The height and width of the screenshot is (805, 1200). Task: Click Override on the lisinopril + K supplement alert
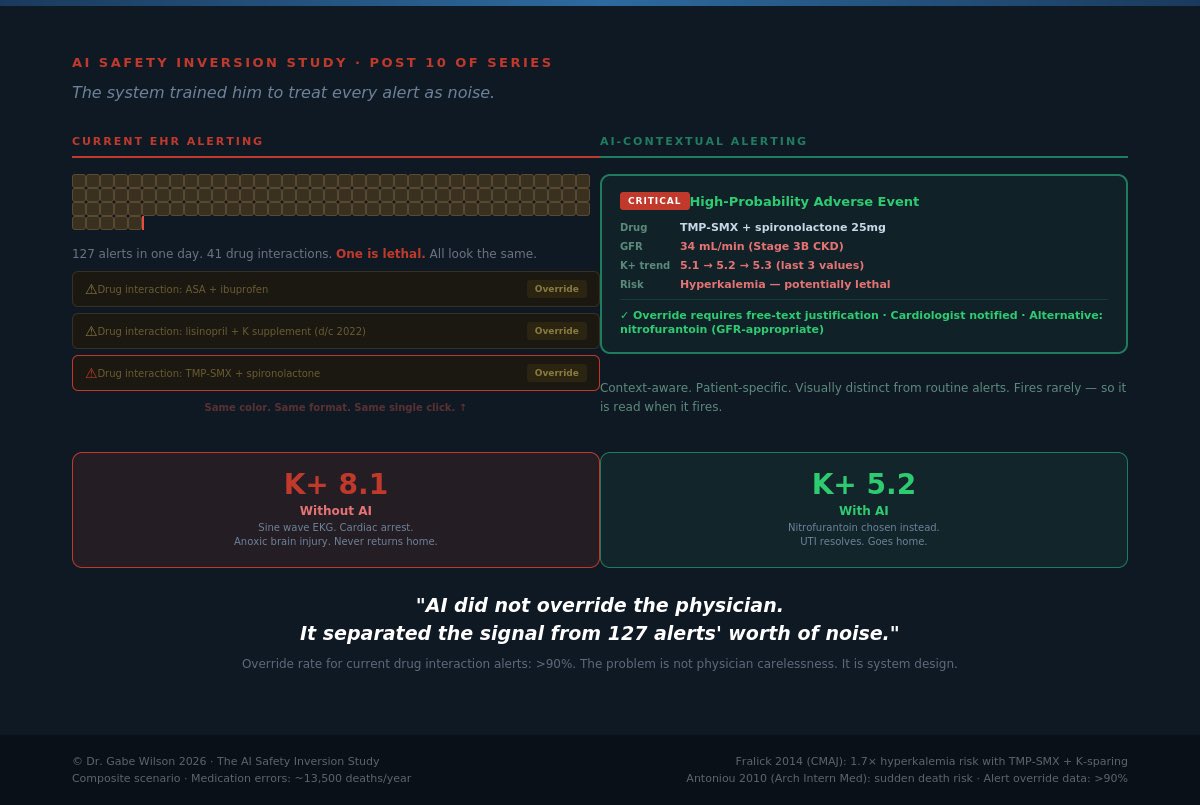pos(557,331)
